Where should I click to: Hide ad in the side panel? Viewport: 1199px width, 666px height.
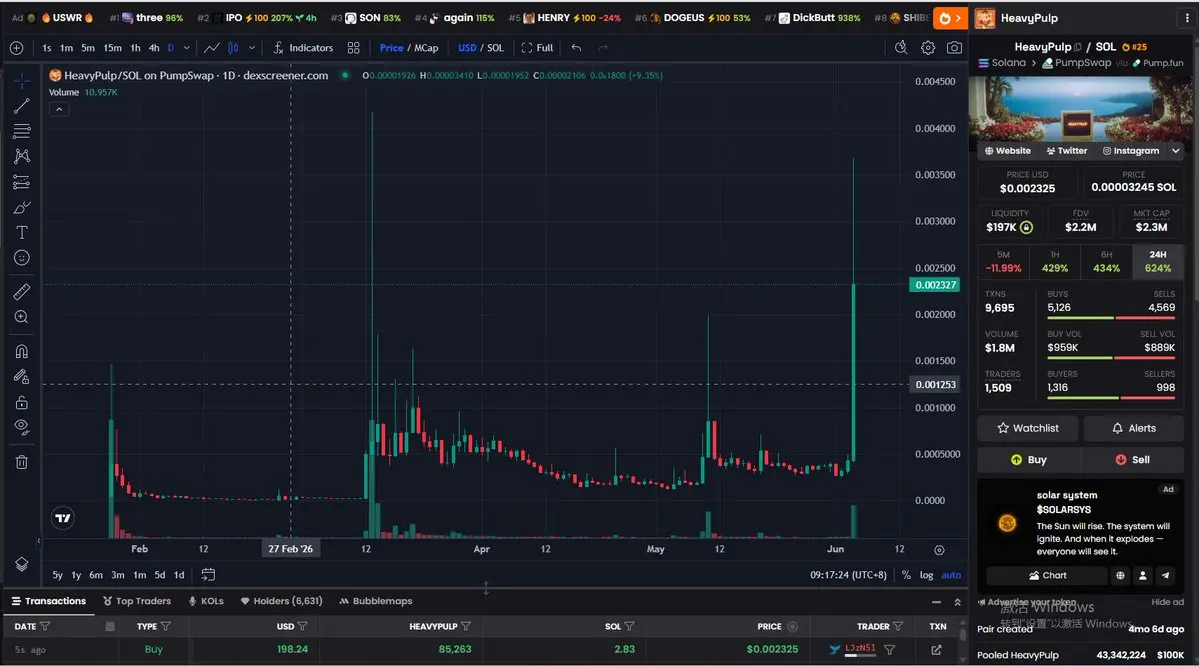point(1167,602)
